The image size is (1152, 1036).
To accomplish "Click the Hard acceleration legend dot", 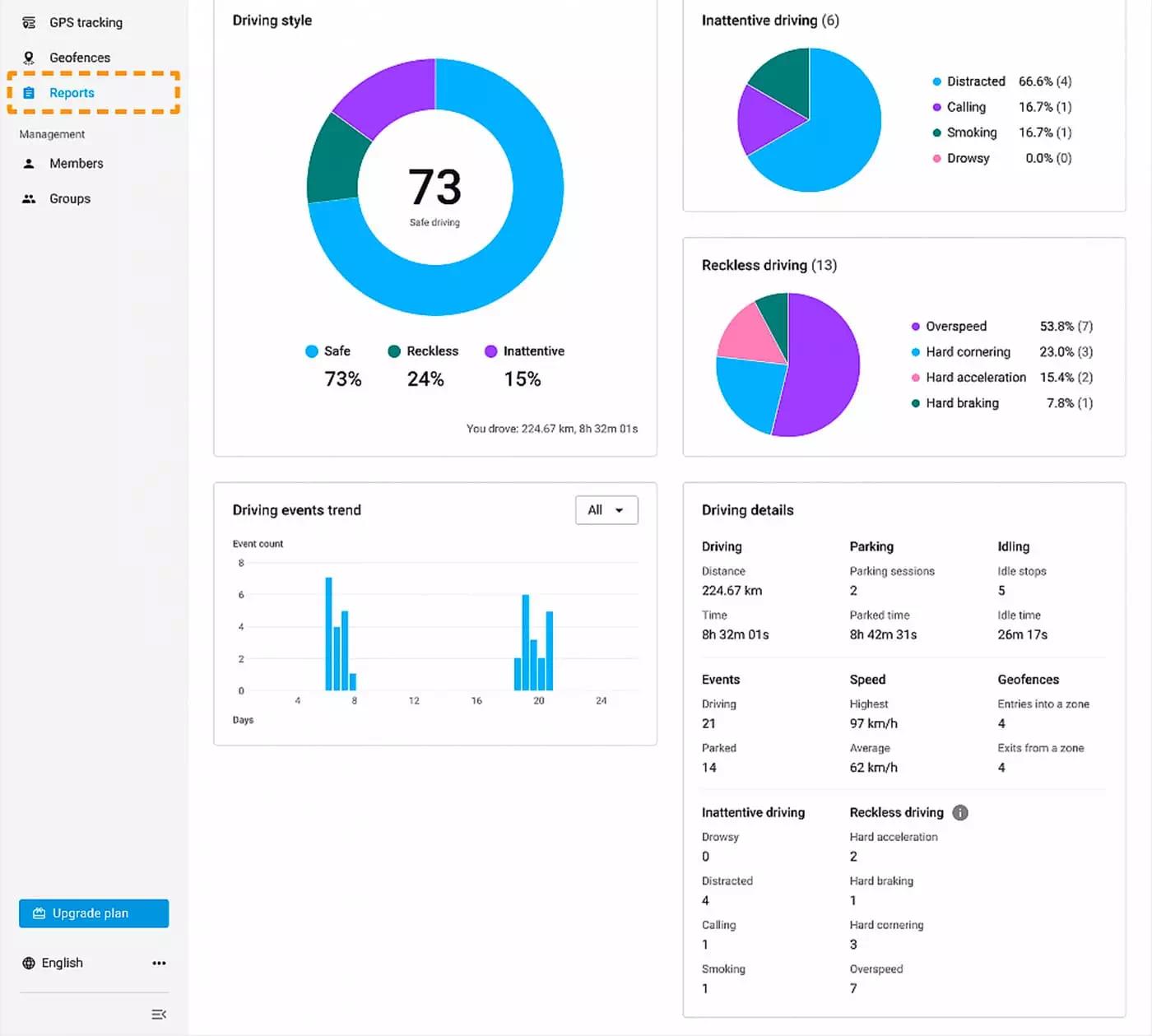I will [916, 378].
